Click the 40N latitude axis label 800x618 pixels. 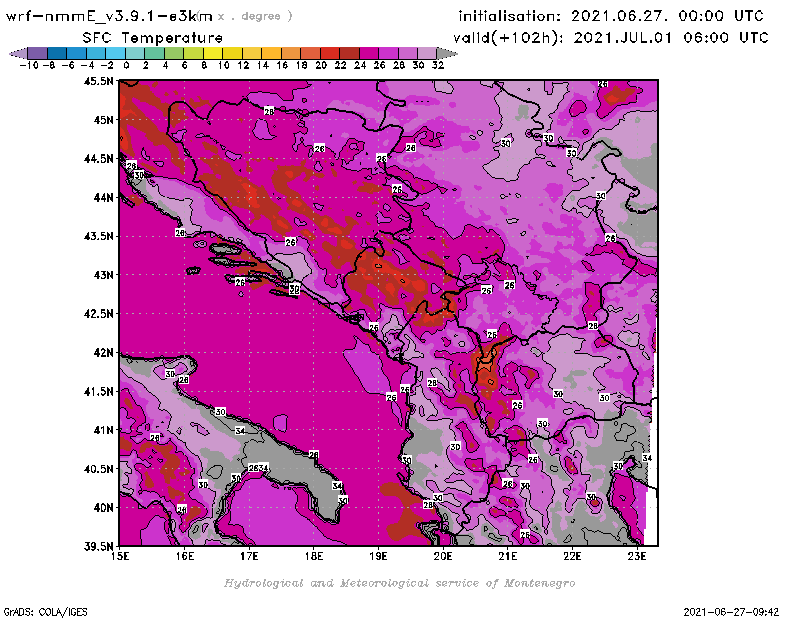tap(104, 508)
